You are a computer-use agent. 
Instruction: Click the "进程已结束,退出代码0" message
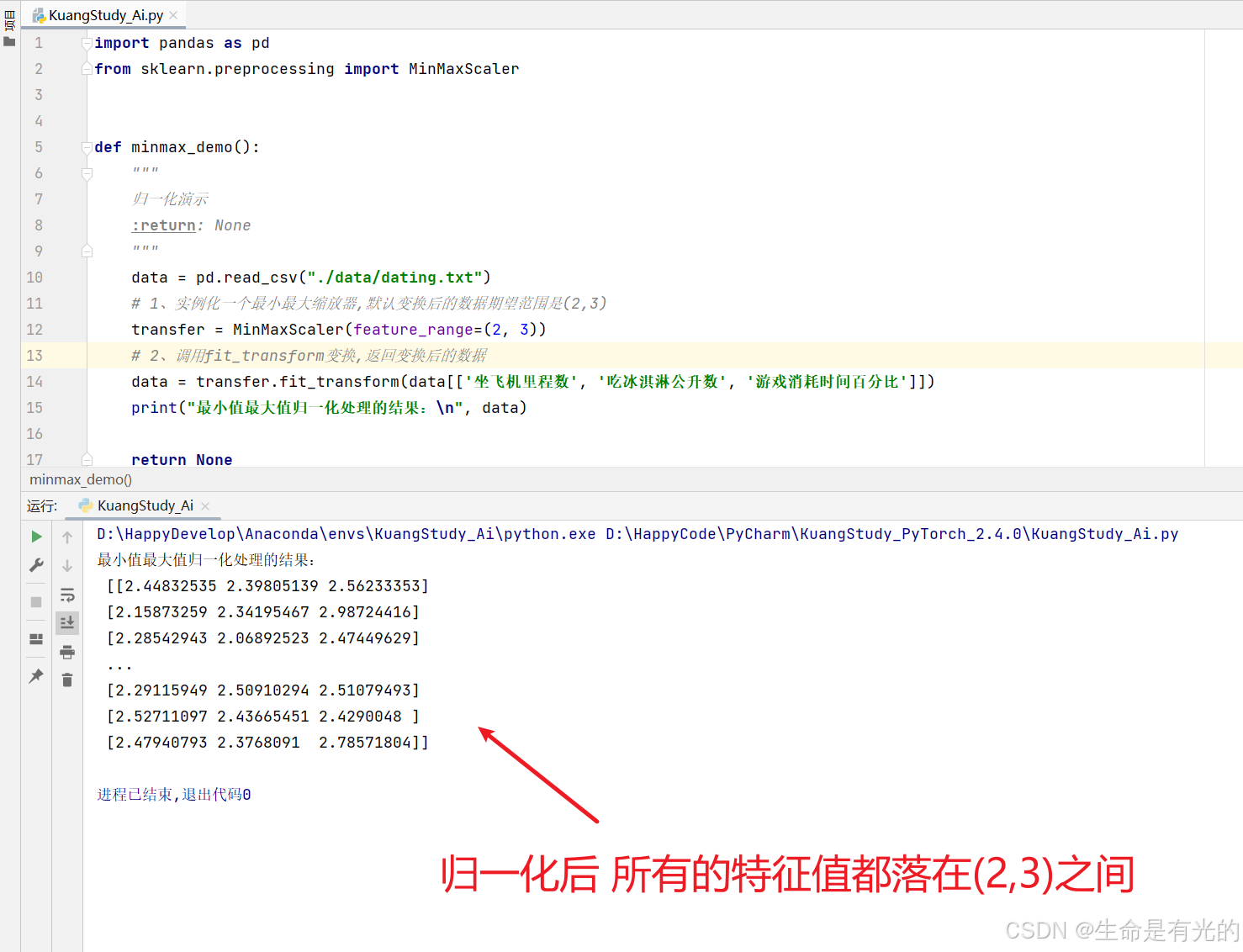click(174, 795)
